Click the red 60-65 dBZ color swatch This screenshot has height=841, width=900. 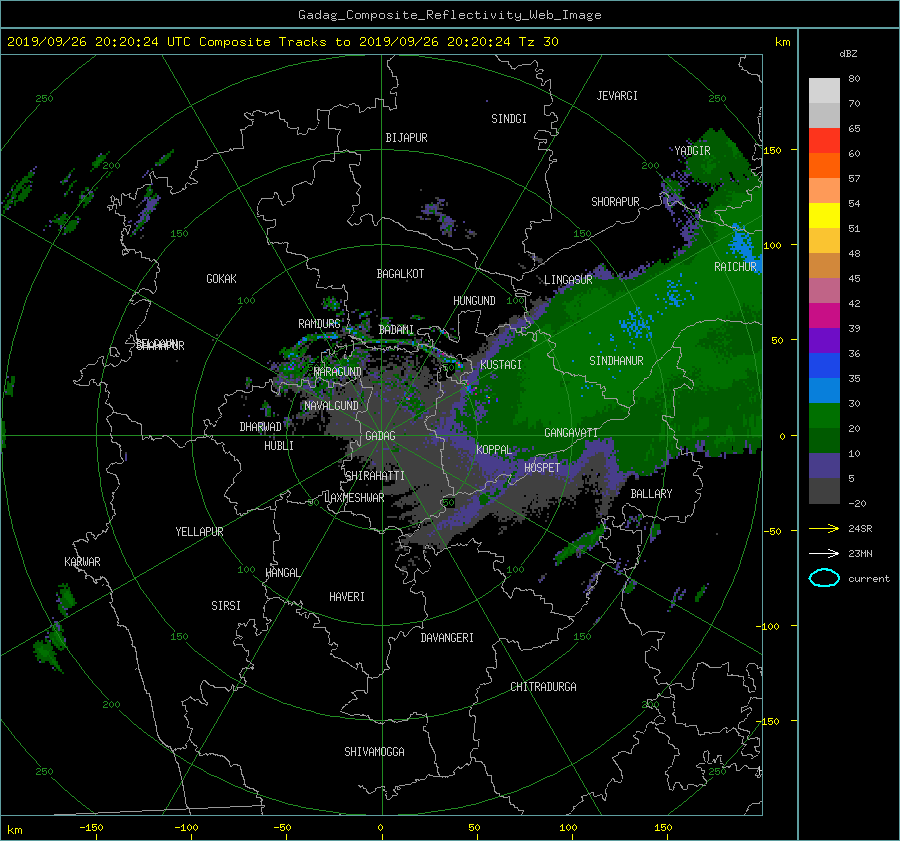[824, 140]
